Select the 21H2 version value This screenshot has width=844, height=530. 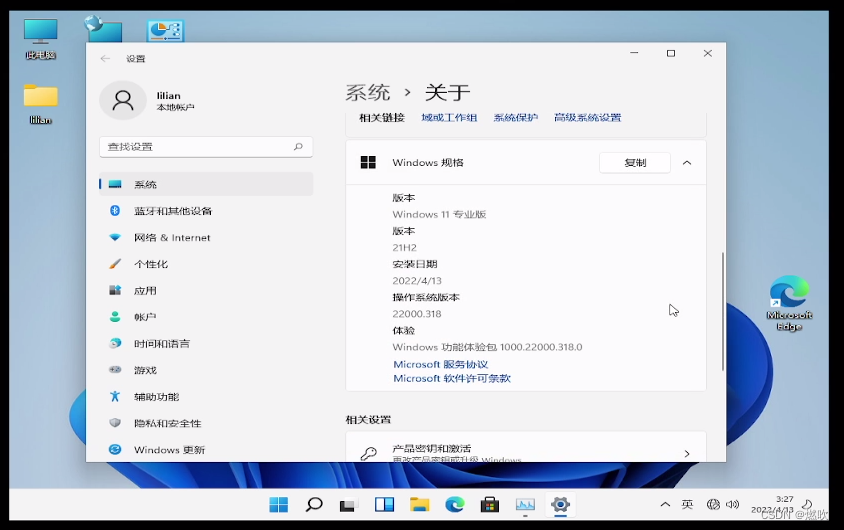tap(405, 248)
